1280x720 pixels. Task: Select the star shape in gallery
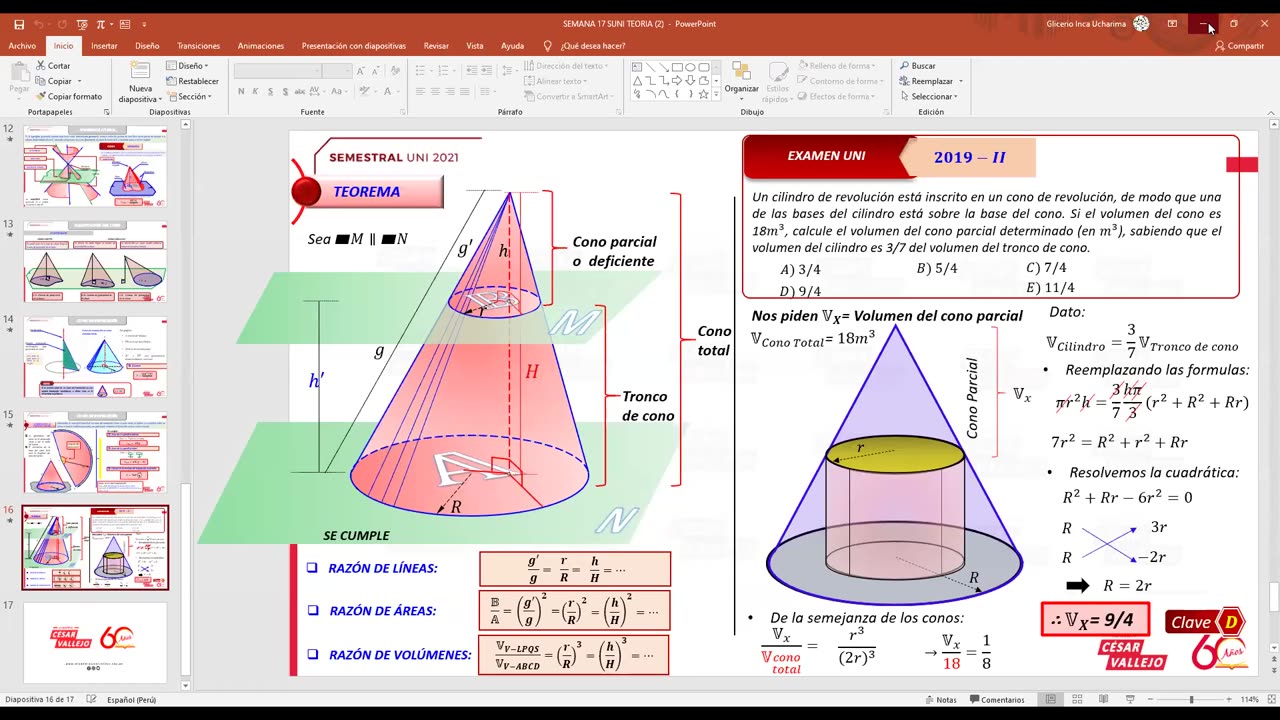pyautogui.click(x=703, y=93)
